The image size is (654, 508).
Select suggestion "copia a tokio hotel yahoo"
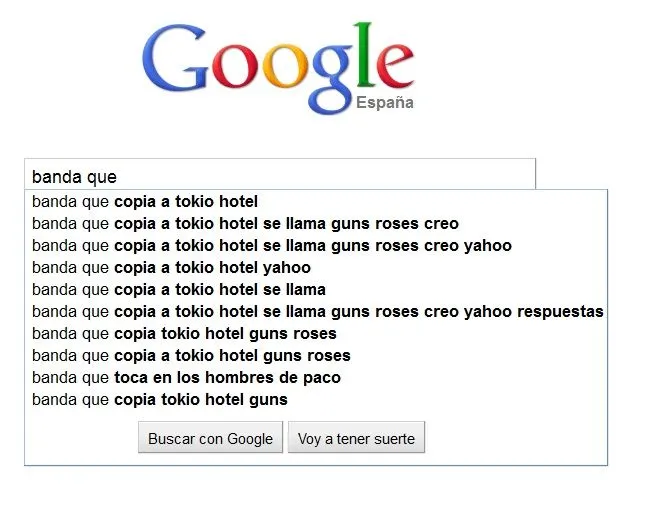click(171, 268)
